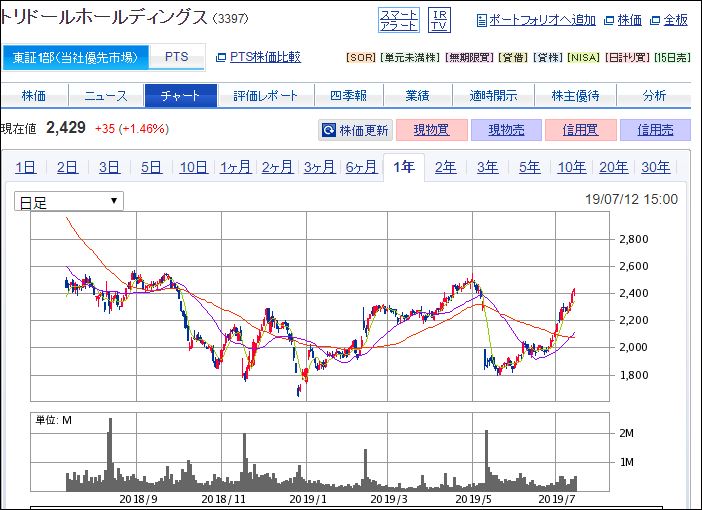Image resolution: width=702 pixels, height=510 pixels.
Task: Open the 日足 candle interval dropdown
Action: (x=69, y=201)
